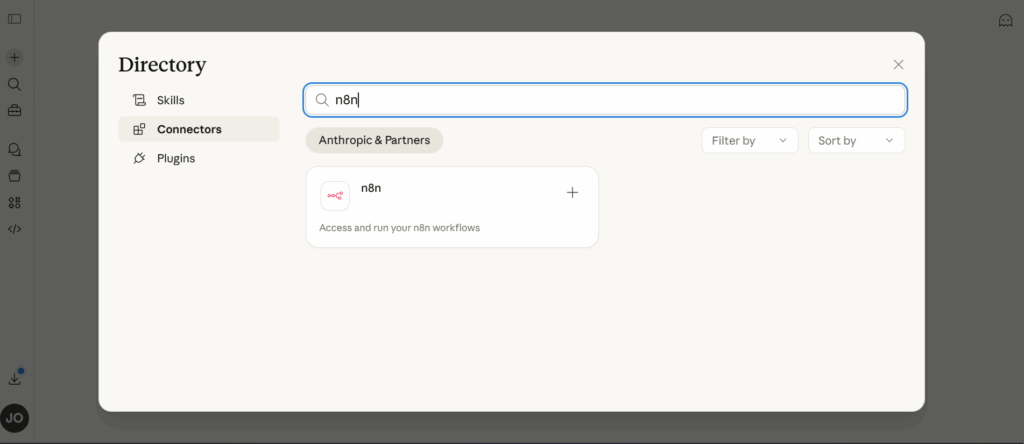Click the new chat plus icon
This screenshot has width=1024, height=444.
14,58
